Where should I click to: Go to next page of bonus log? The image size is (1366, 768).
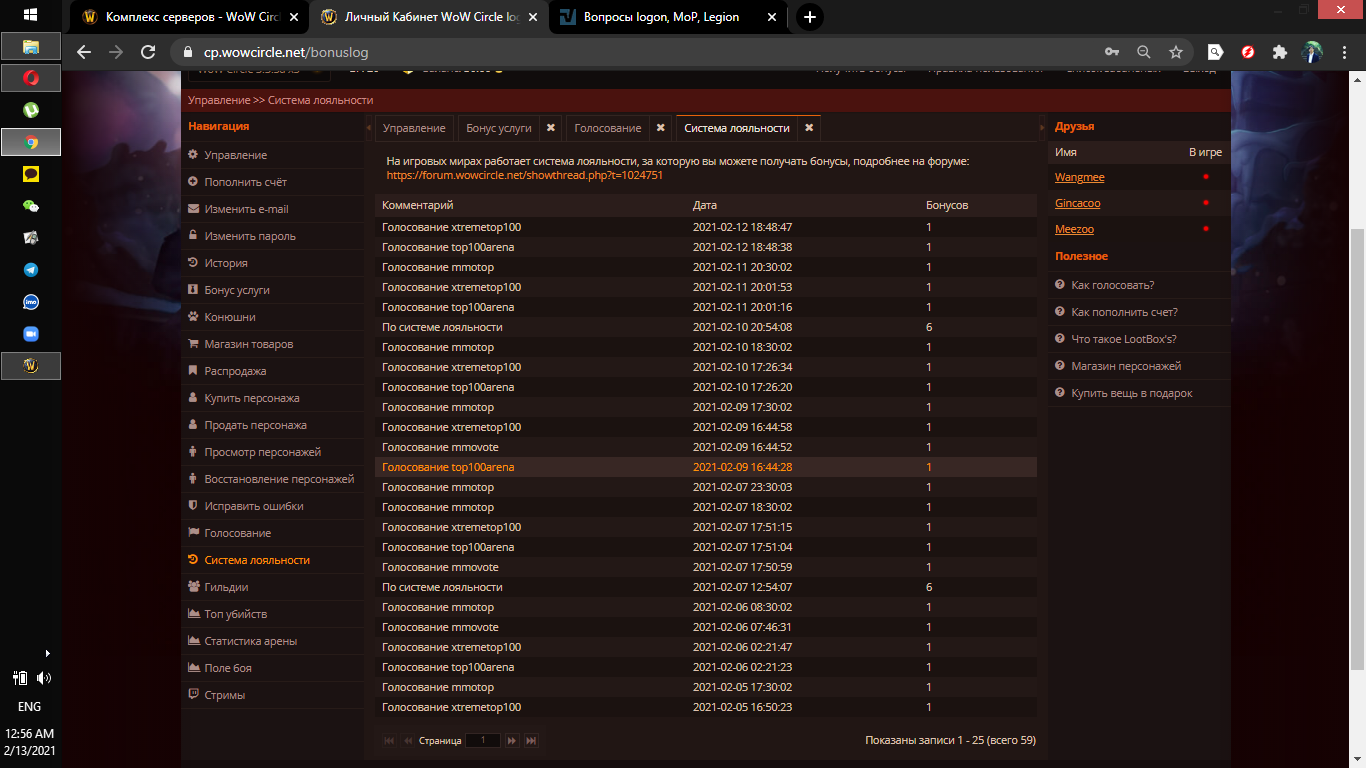coord(512,741)
